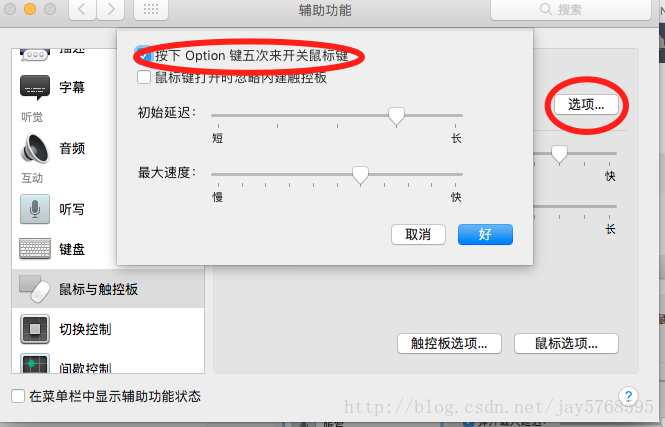This screenshot has width=665, height=427.
Task: Toggle the Option key five times checkbox
Action: (144, 55)
